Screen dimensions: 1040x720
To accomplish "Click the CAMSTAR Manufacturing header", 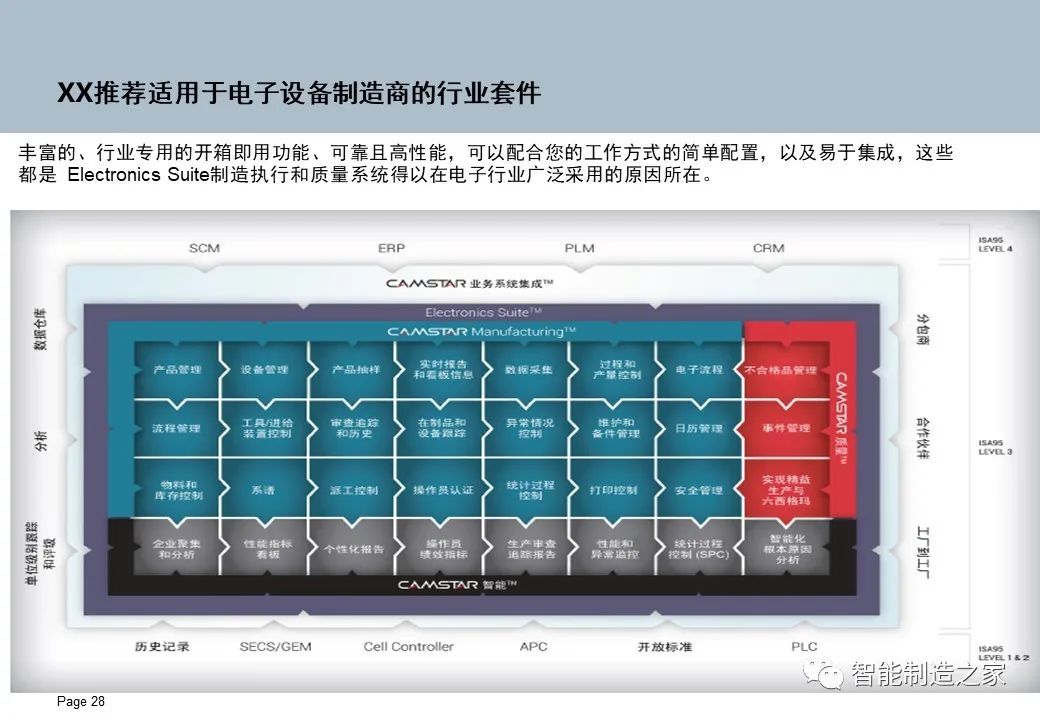I will [482, 331].
